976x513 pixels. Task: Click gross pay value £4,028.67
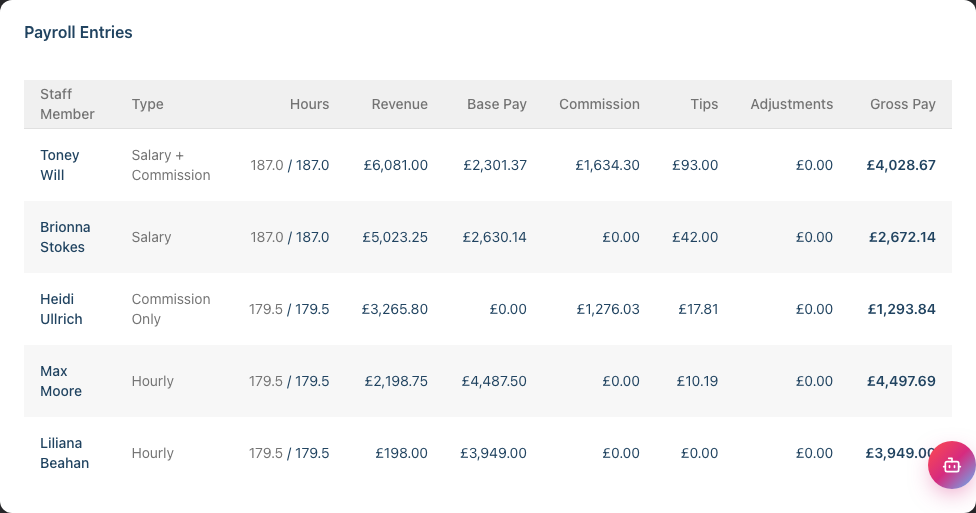[901, 165]
